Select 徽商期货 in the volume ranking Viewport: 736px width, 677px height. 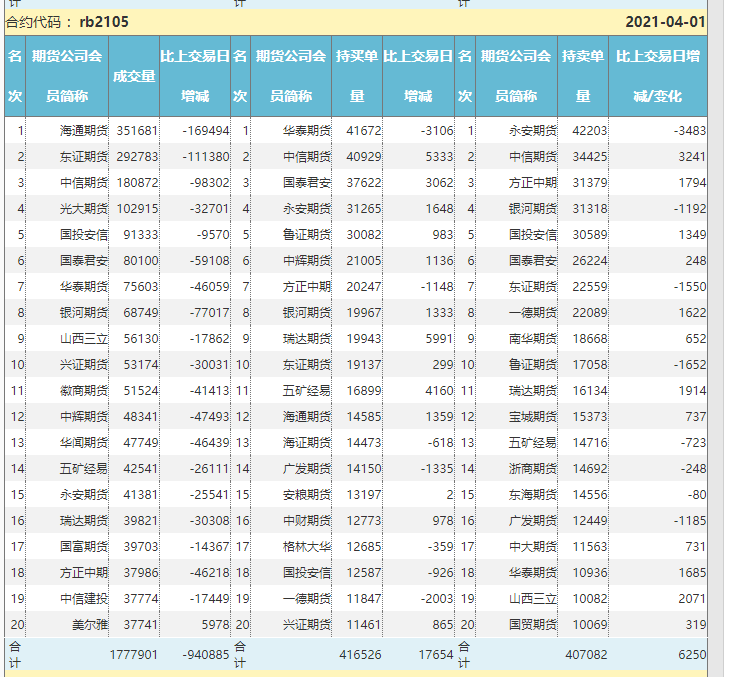(x=83, y=390)
